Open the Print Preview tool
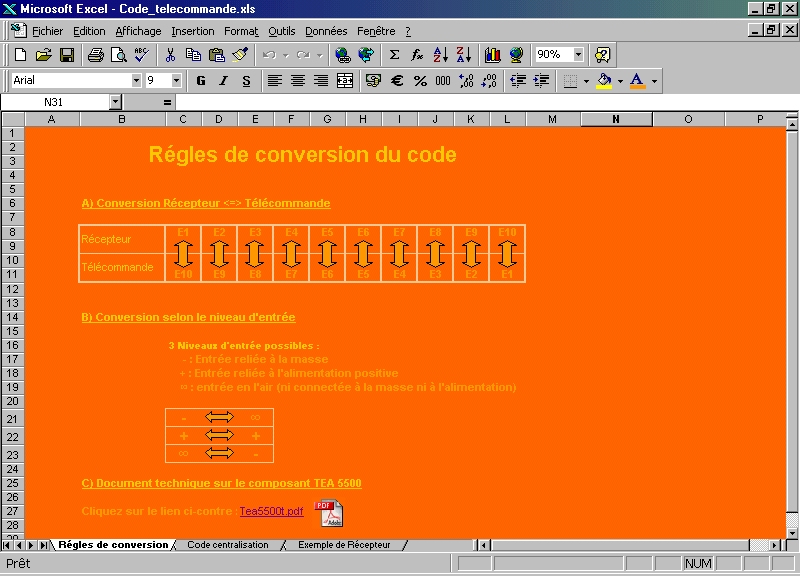The height and width of the screenshot is (576, 800). (x=118, y=55)
